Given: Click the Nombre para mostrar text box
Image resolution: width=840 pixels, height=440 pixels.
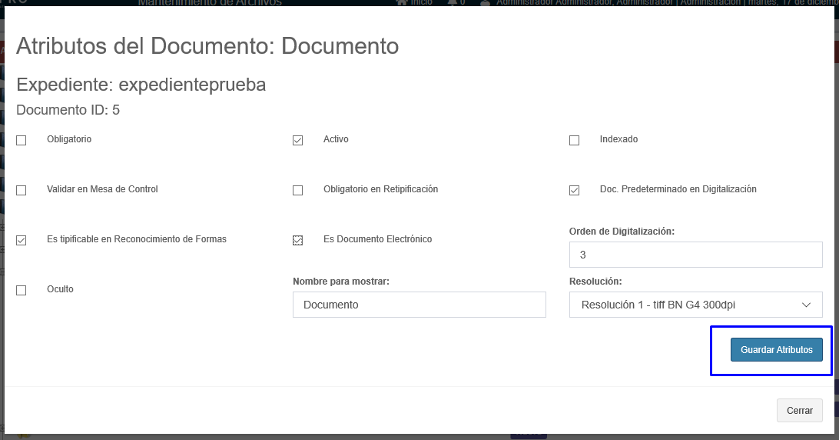Looking at the screenshot, I should [x=419, y=305].
